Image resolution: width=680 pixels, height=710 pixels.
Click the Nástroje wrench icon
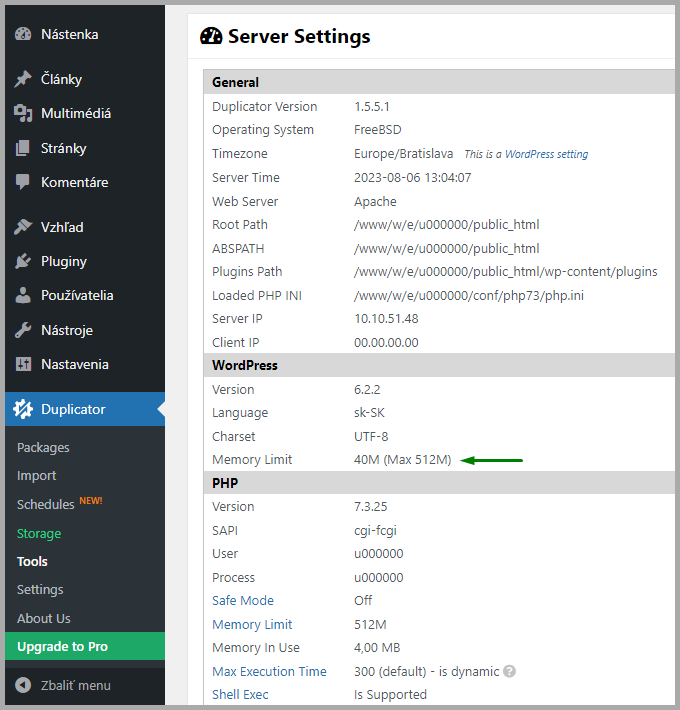pos(23,330)
